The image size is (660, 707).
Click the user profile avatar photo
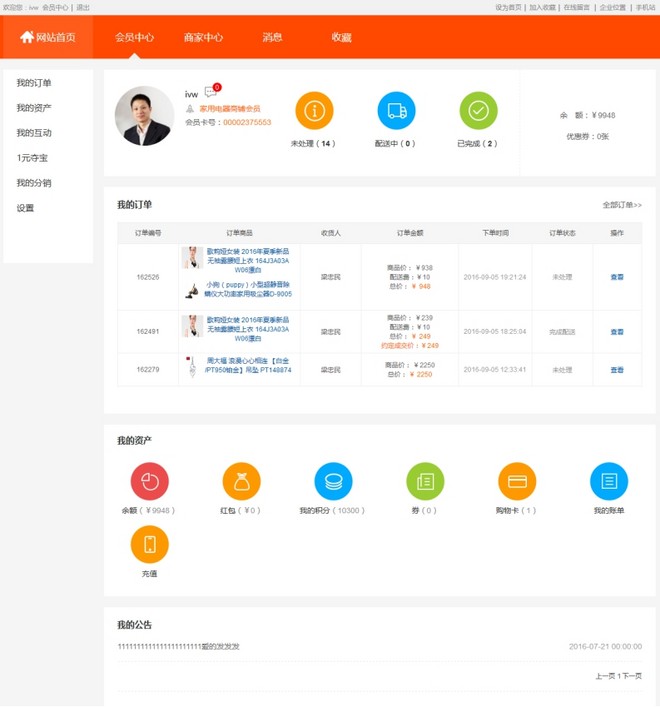click(x=144, y=116)
